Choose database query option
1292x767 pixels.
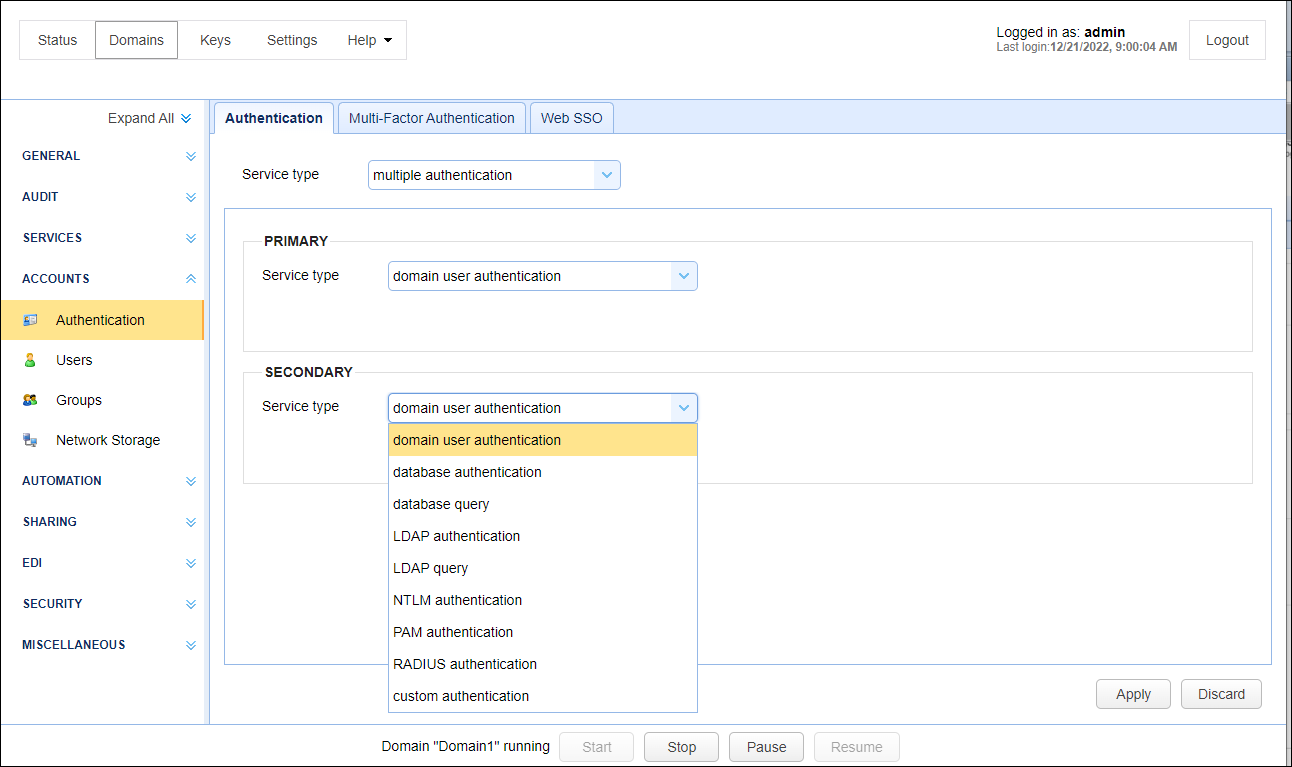coord(543,504)
